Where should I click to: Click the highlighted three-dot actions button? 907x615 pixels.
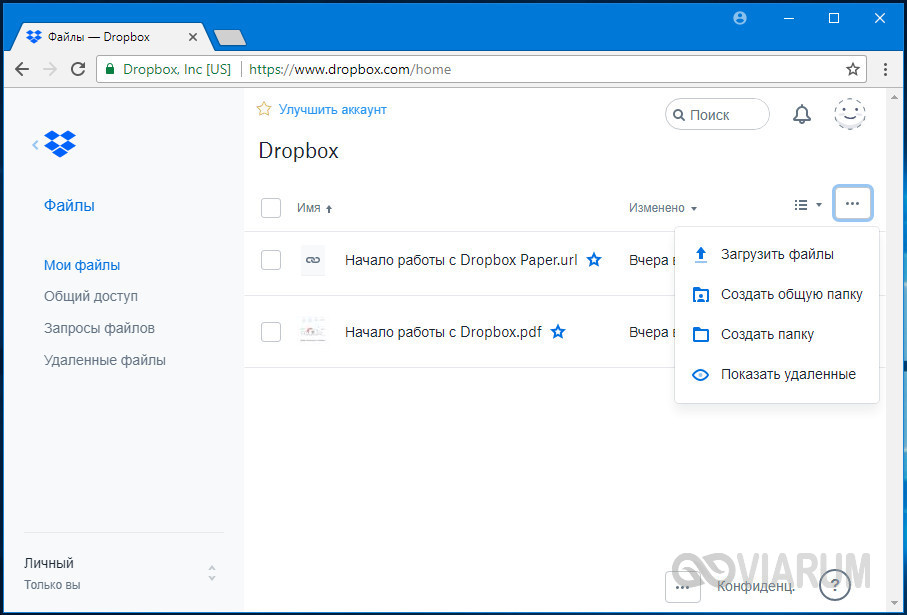click(853, 204)
